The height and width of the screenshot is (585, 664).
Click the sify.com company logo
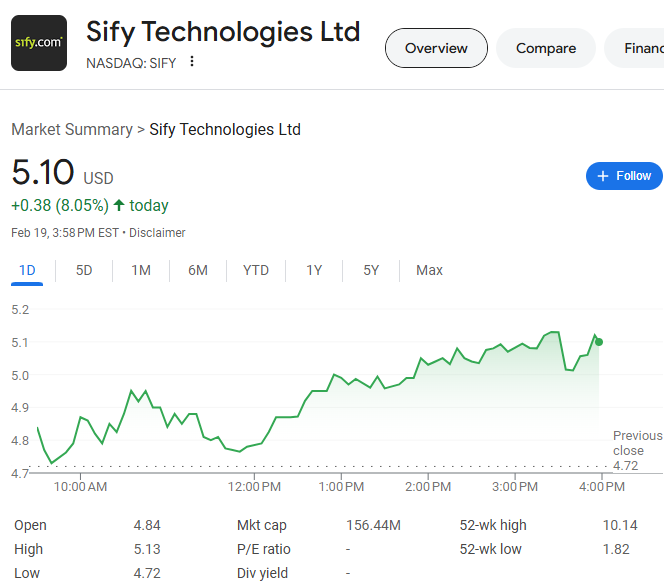[39, 43]
